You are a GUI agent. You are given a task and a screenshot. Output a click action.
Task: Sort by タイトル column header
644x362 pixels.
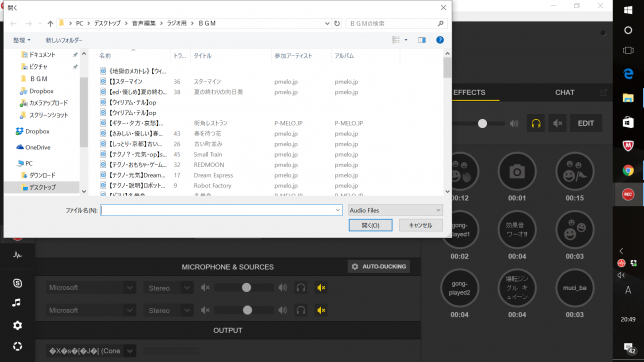coord(230,55)
